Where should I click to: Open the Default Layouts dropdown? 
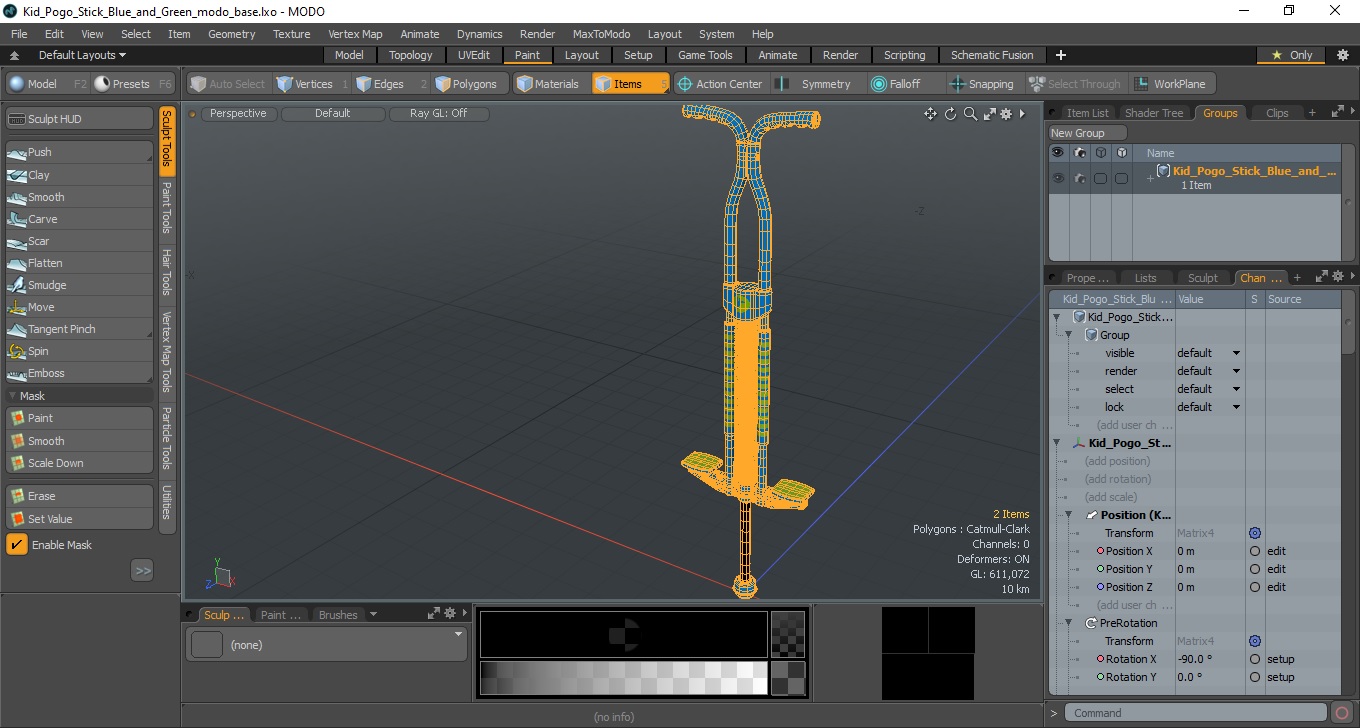pyautogui.click(x=82, y=55)
